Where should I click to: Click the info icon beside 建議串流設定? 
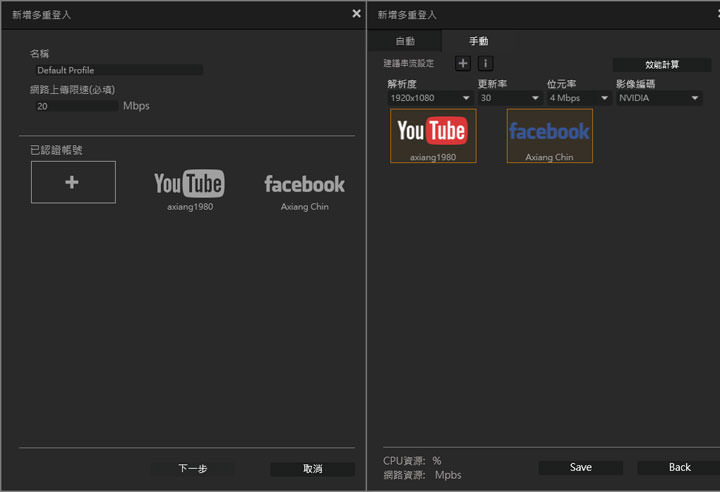(x=485, y=64)
